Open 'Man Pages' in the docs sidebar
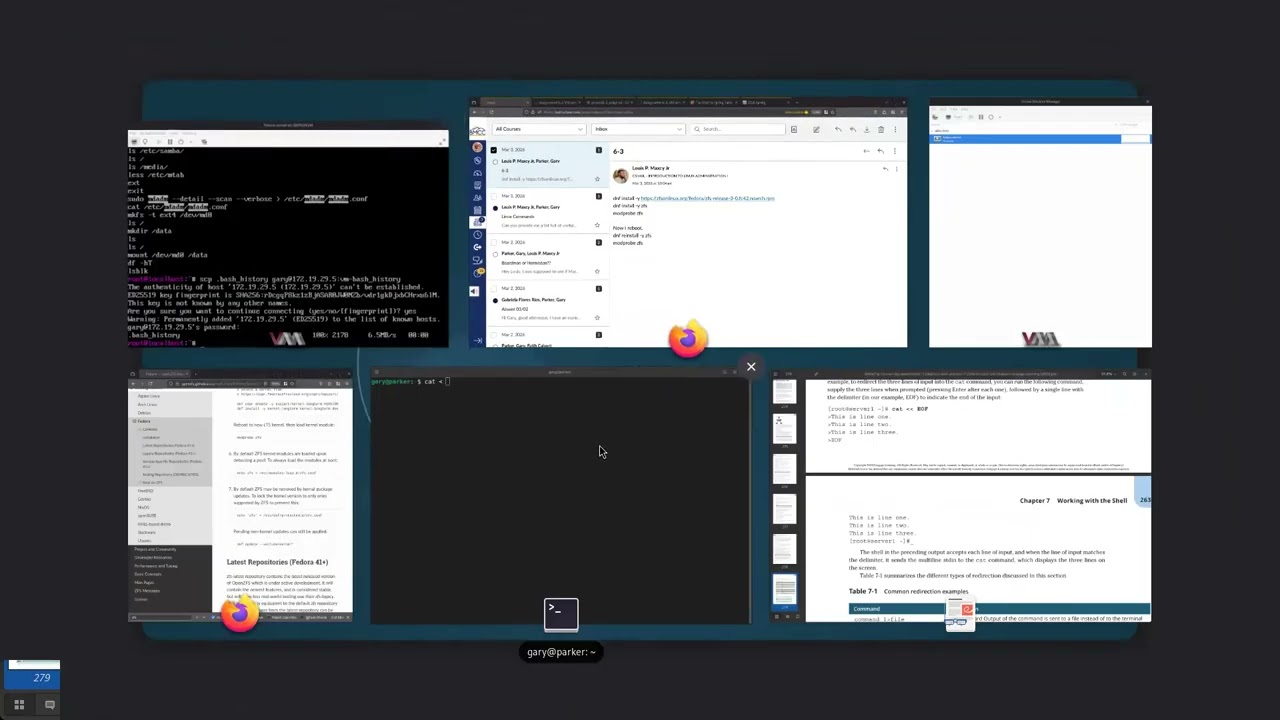 tap(144, 582)
